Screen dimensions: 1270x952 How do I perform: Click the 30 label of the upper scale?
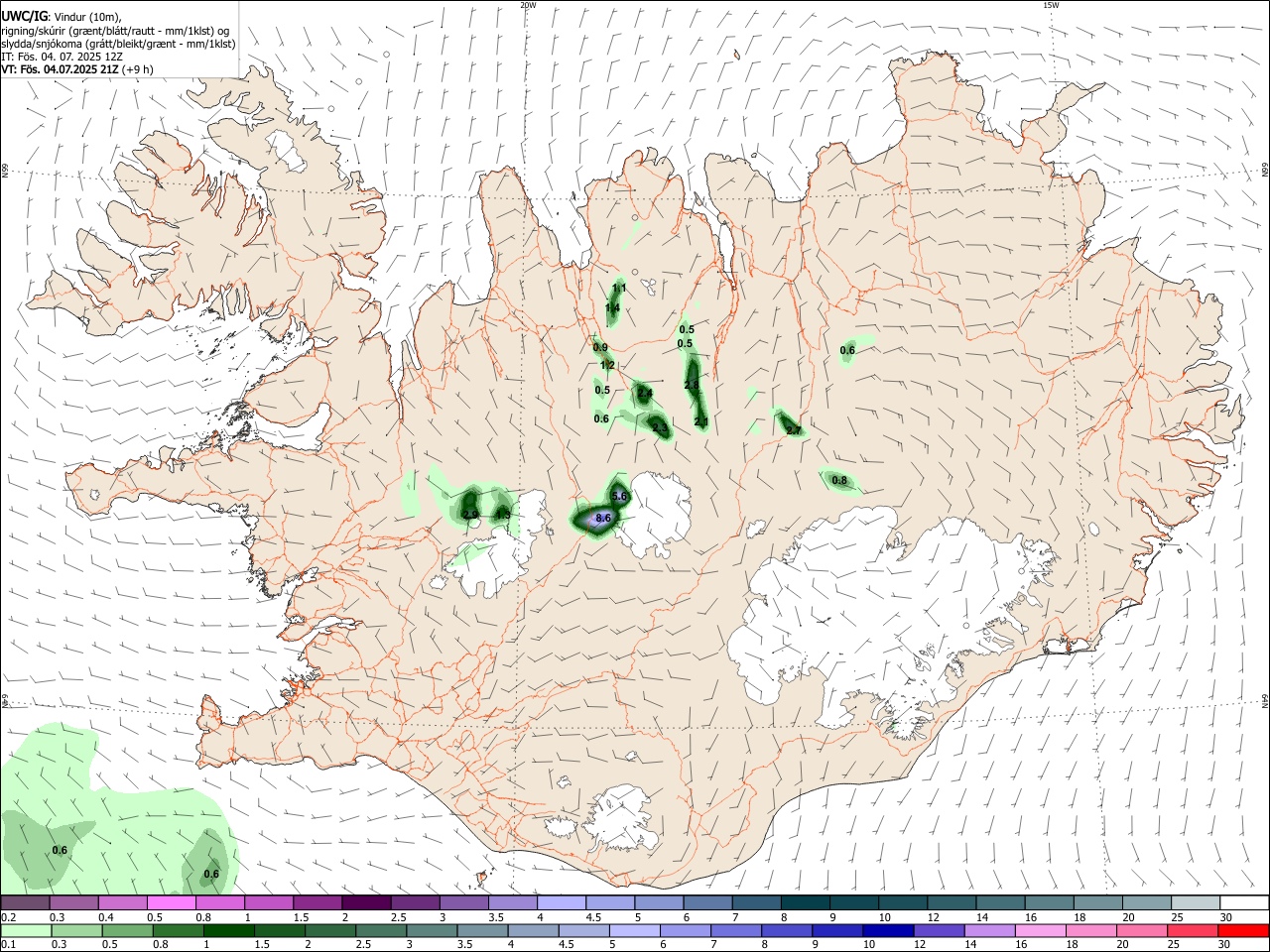coord(1226,917)
